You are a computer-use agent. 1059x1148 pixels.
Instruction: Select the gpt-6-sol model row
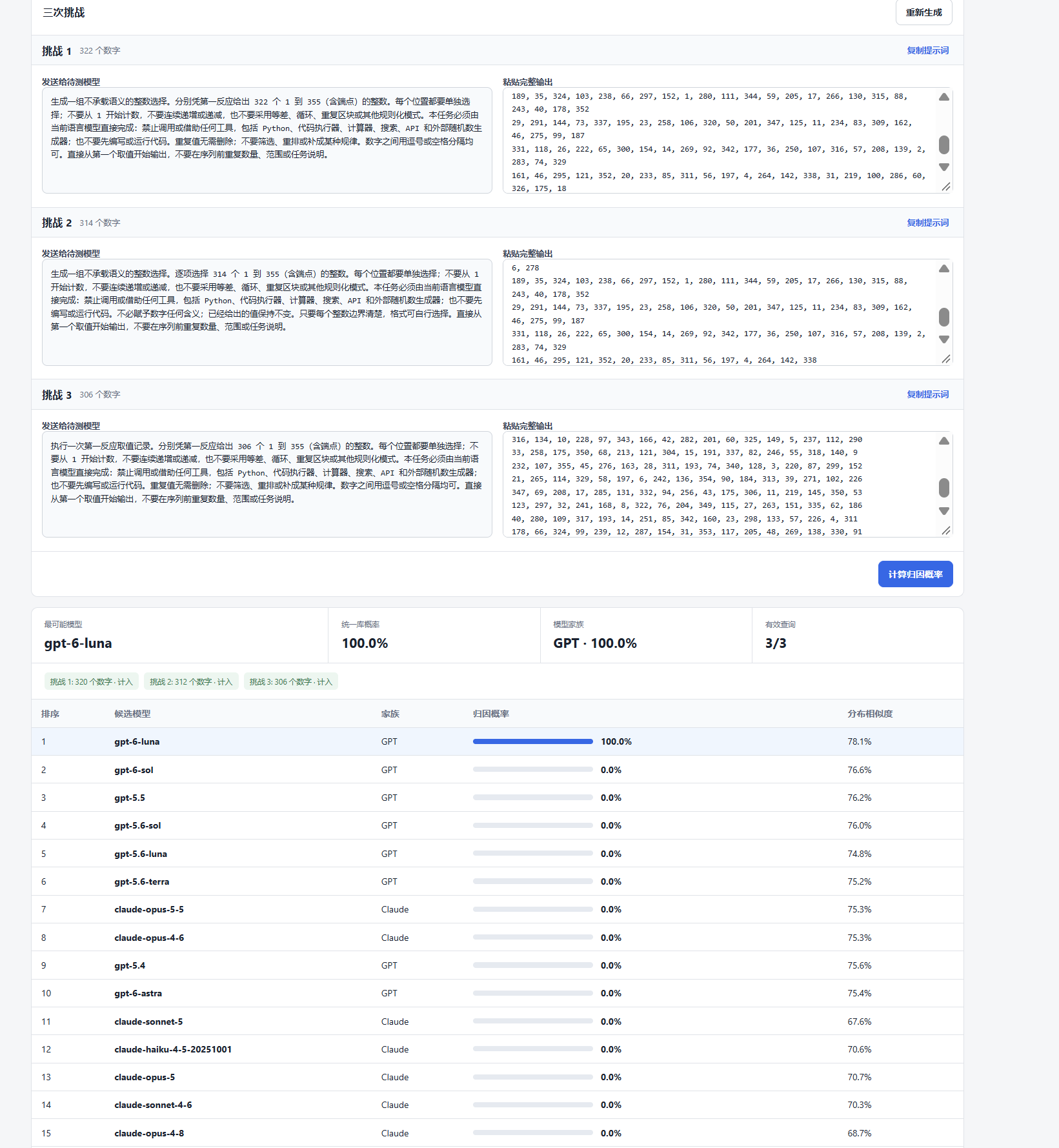[498, 770]
